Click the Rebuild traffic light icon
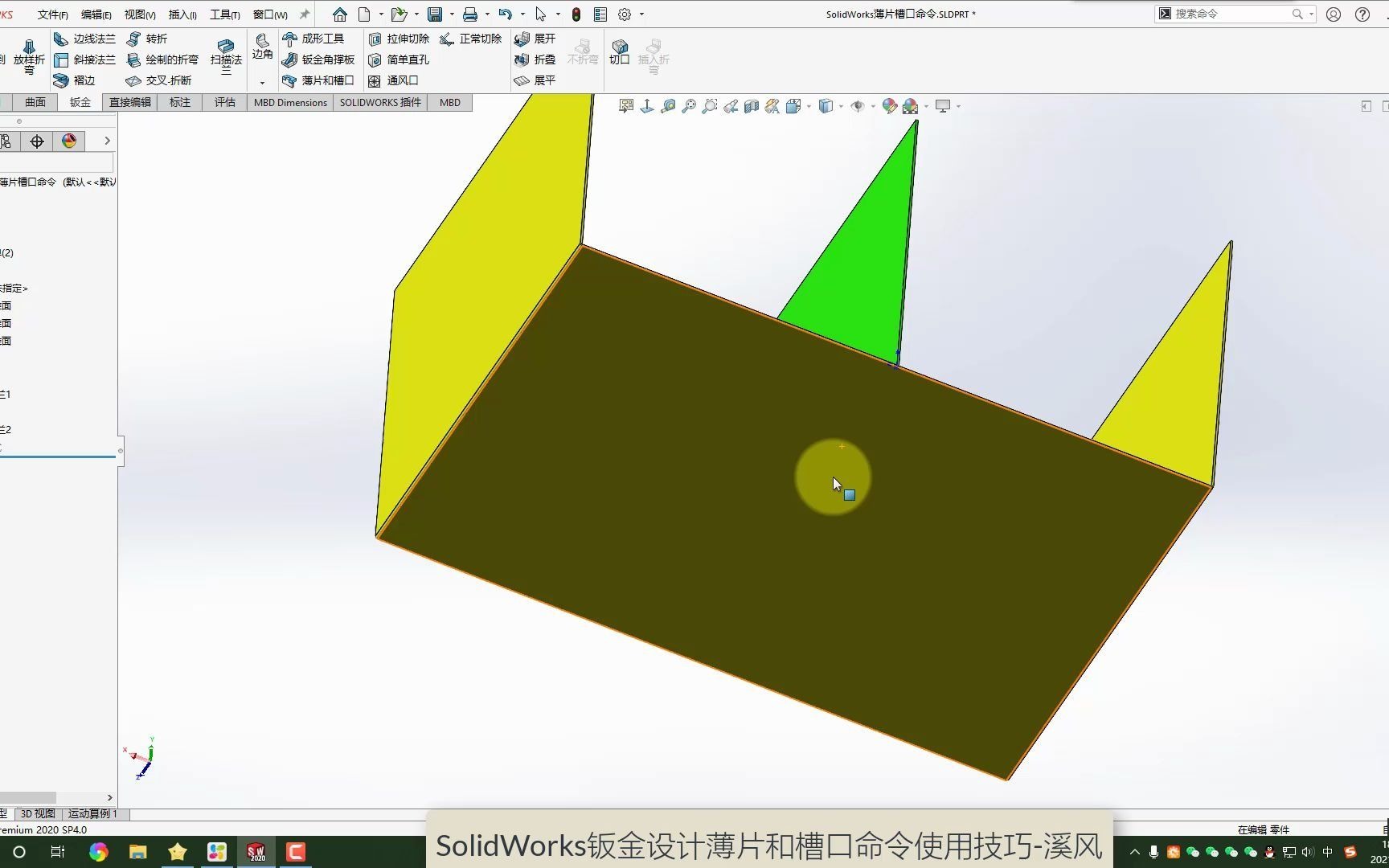Image resolution: width=1389 pixels, height=868 pixels. pos(576,14)
